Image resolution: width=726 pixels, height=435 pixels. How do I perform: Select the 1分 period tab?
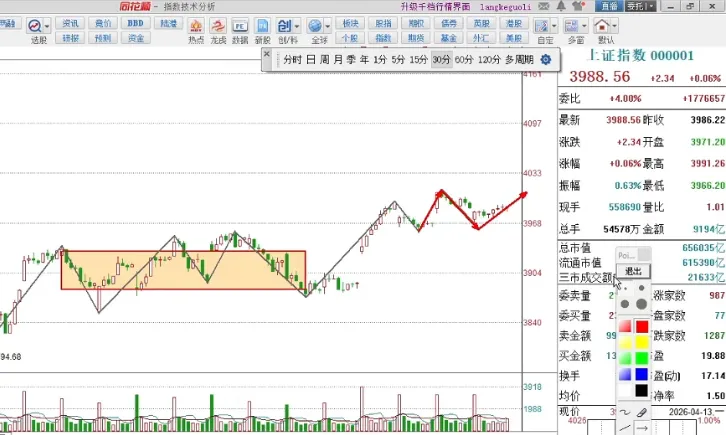(380, 60)
